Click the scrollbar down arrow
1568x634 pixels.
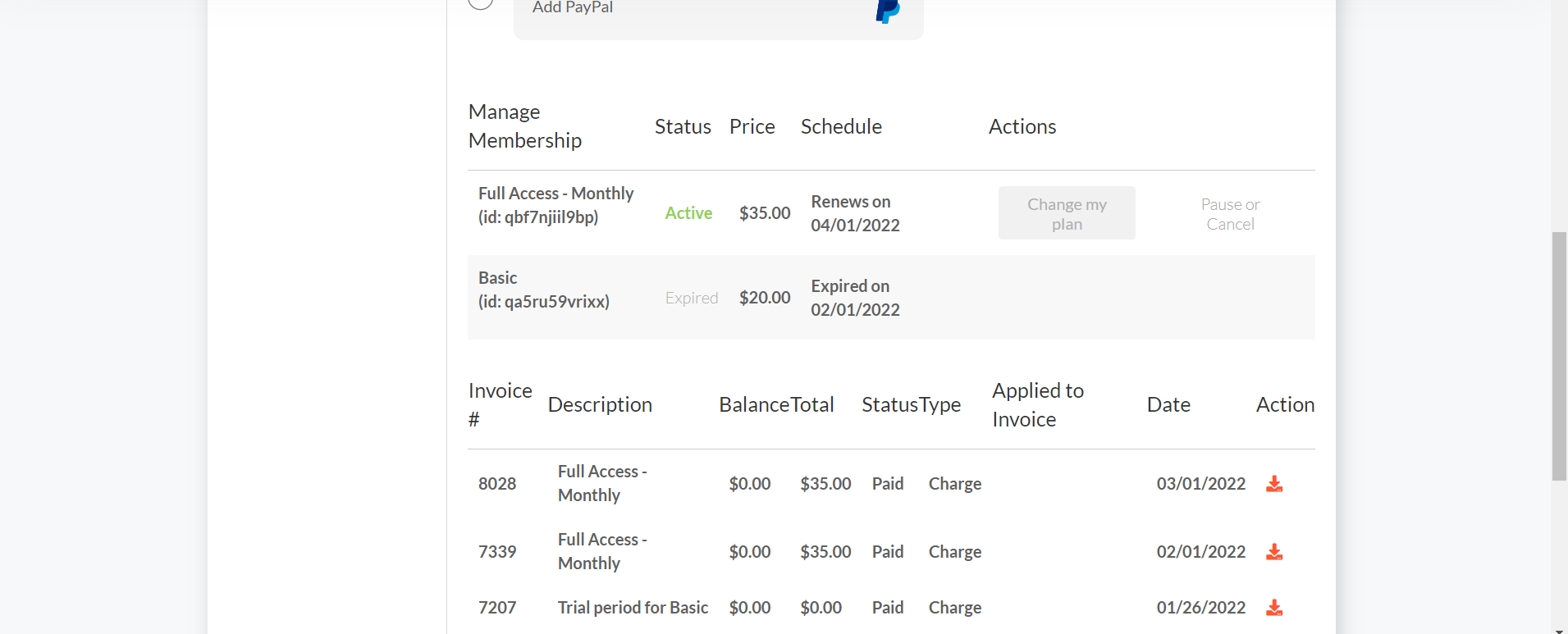coord(1559,630)
